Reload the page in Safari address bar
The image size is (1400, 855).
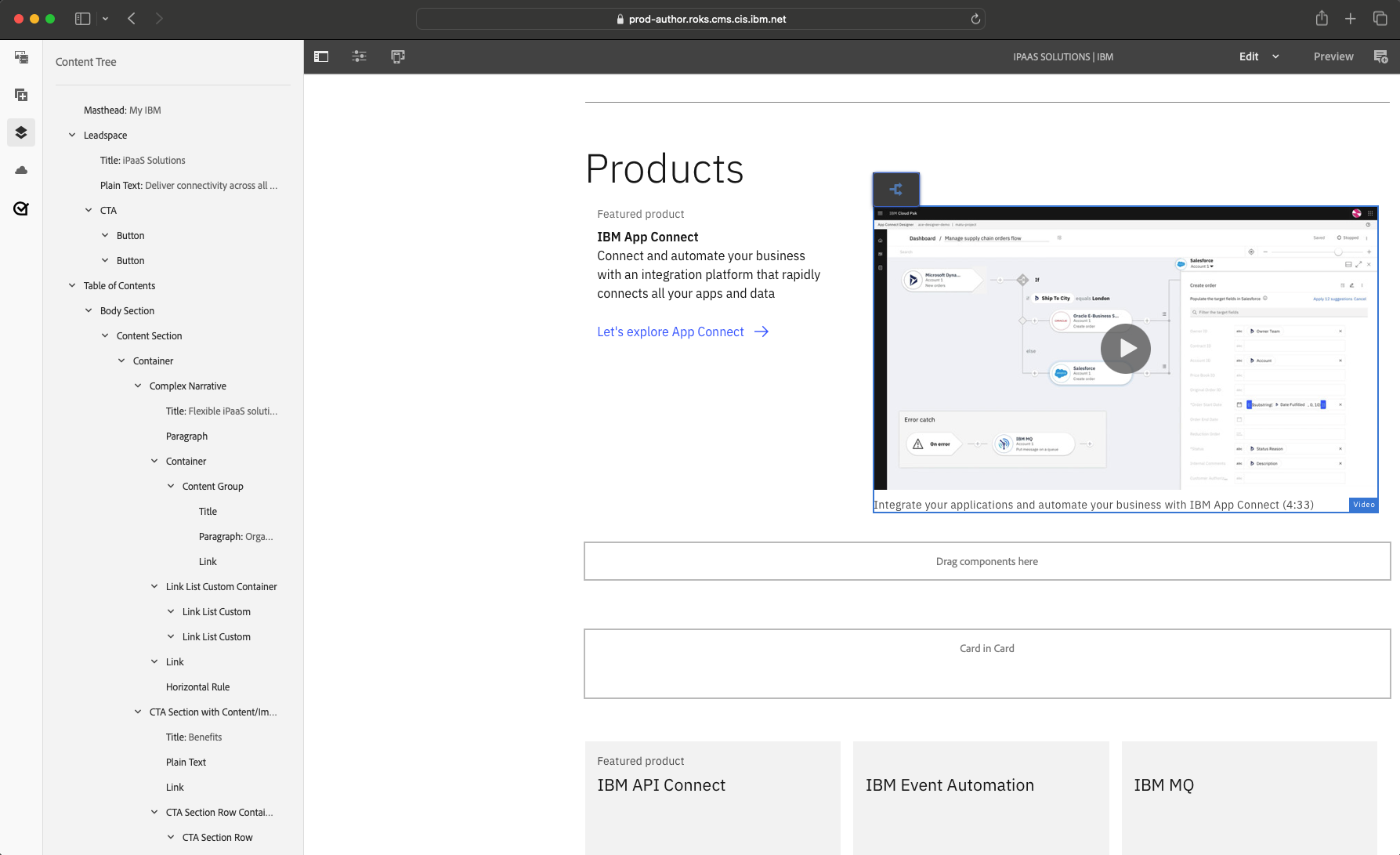click(x=975, y=19)
